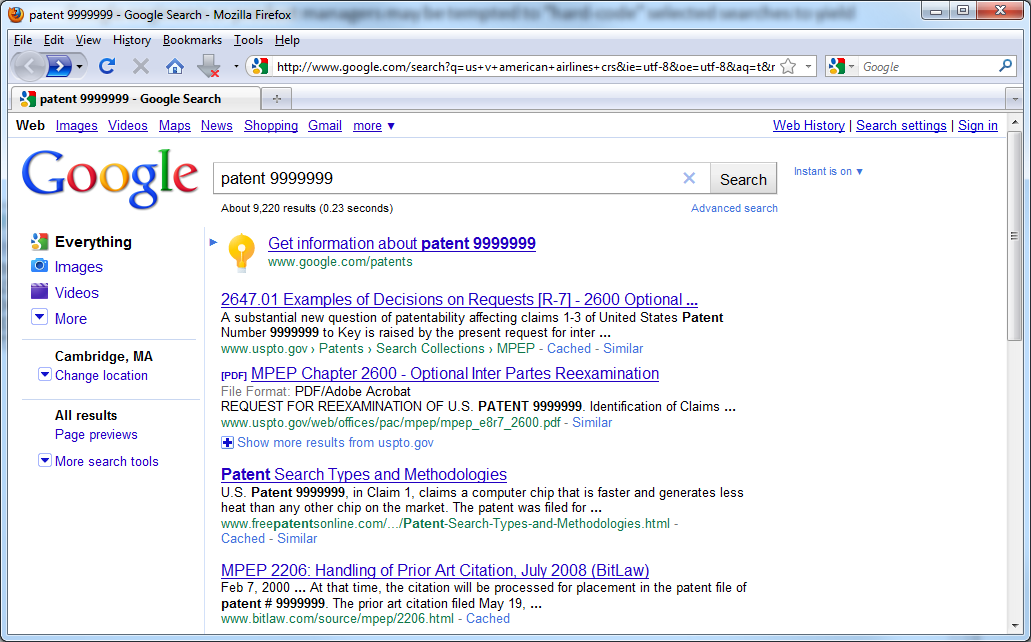This screenshot has height=642, width=1031.
Task: Click the camera icon next to Images
Action: coord(39,266)
